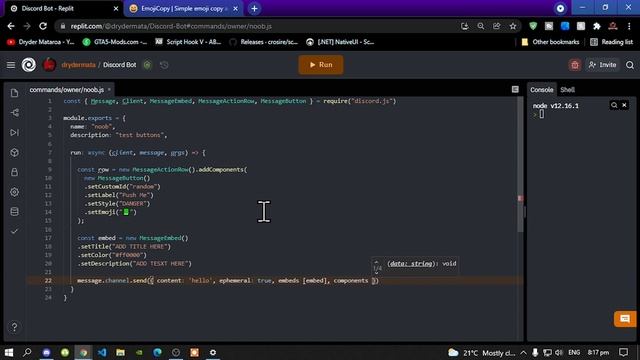Close the noob.js editor tab

(x=109, y=89)
